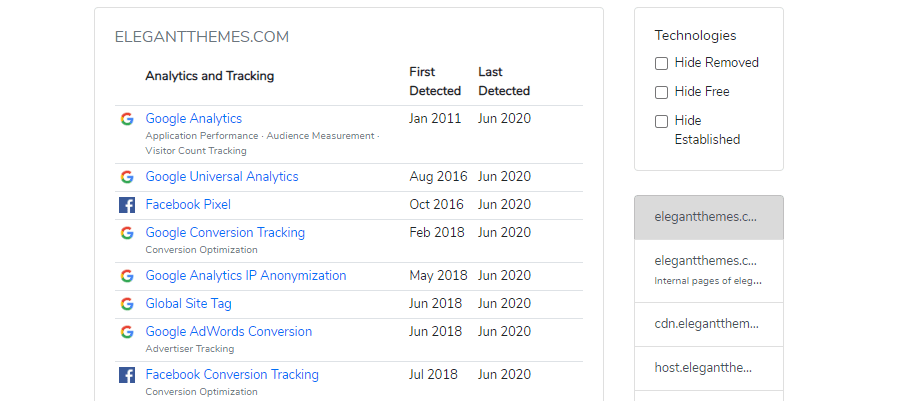Click the Google icon beside IP Anonymization
This screenshot has width=907, height=401.
pyautogui.click(x=127, y=276)
